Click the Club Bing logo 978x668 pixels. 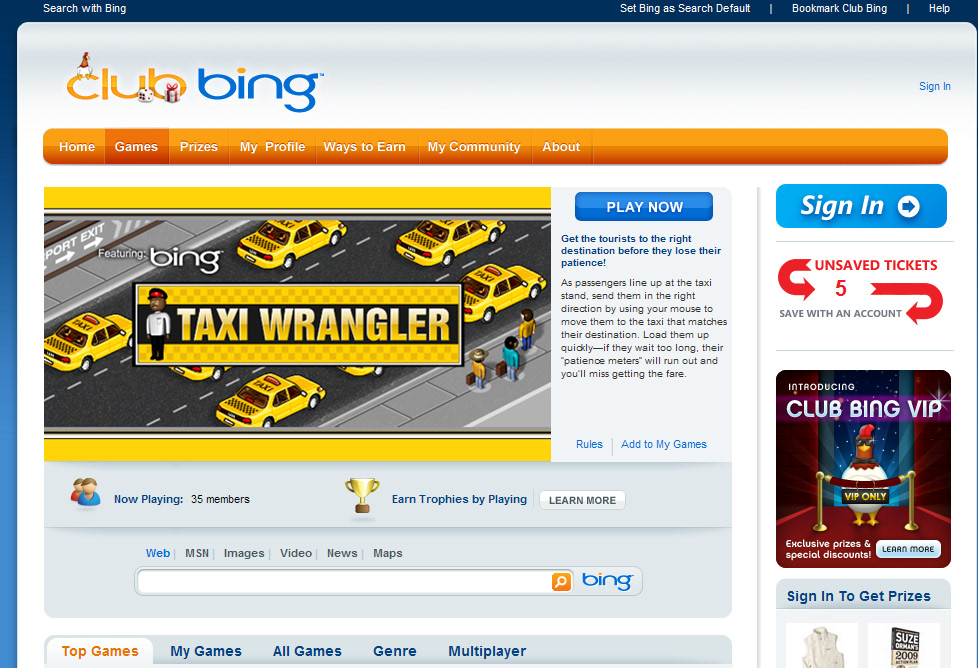click(195, 84)
